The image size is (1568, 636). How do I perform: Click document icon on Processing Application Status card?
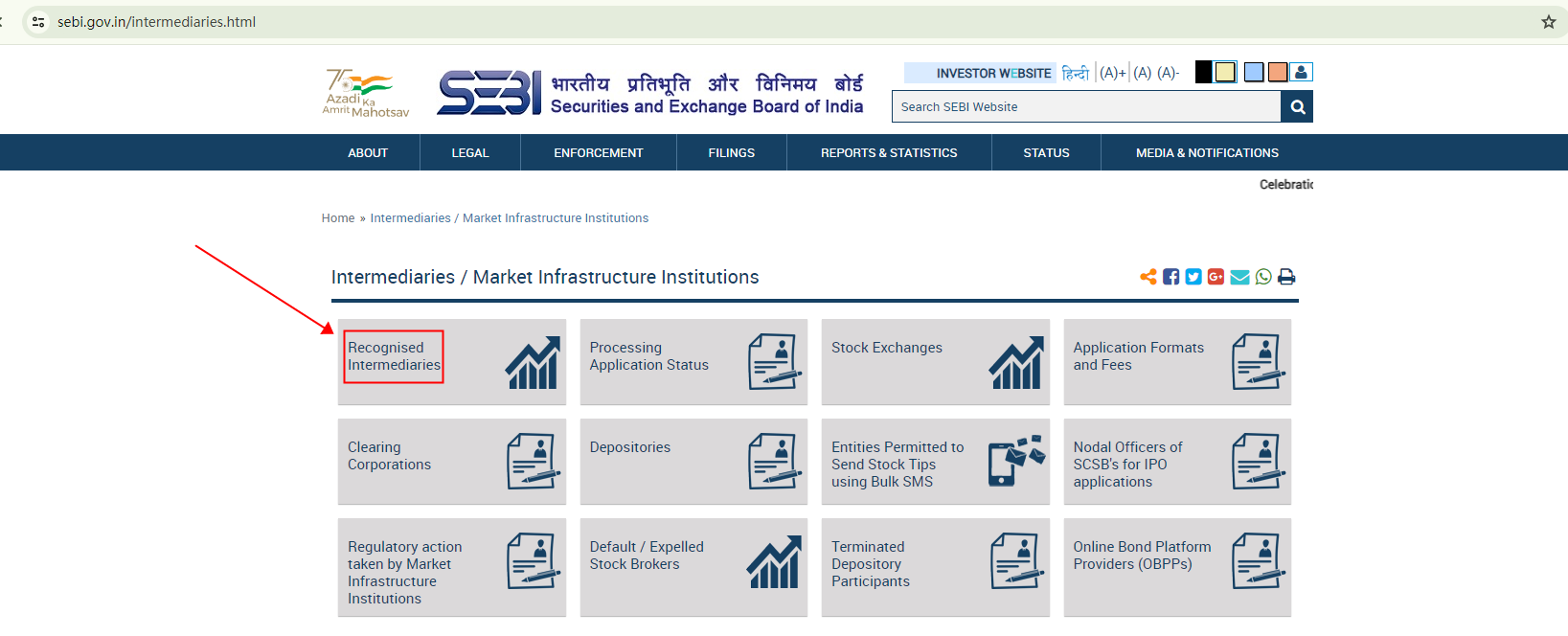(775, 362)
